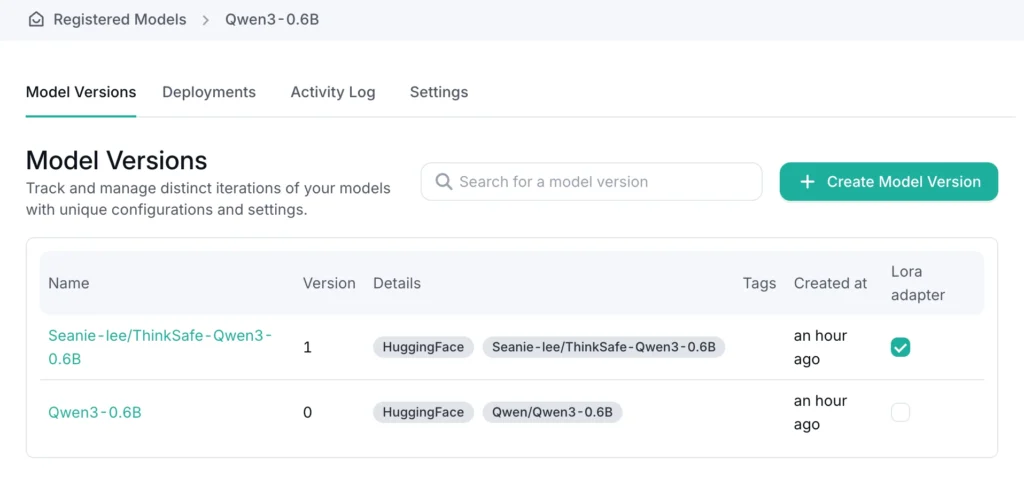The image size is (1024, 502).
Task: Open the Qwen3-0.6B version link in table
Action: 95,412
